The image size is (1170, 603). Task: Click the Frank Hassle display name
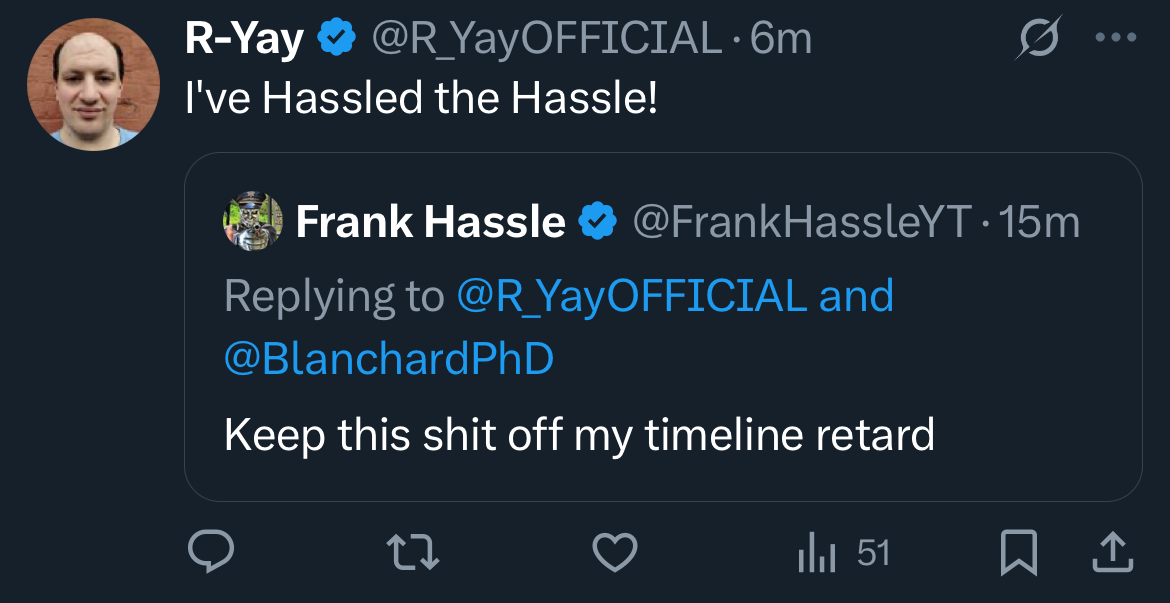430,222
